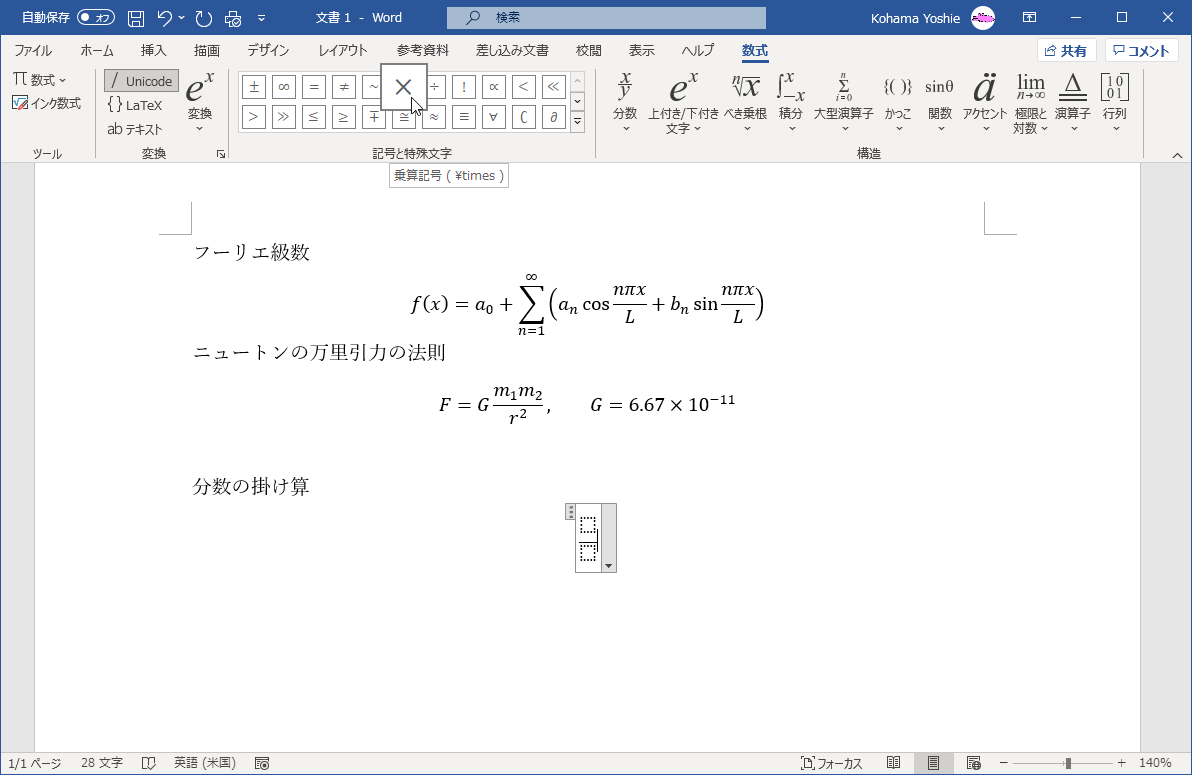This screenshot has width=1192, height=775.
Task: Toggle the ab テキスト normal text option
Action: click(x=135, y=129)
